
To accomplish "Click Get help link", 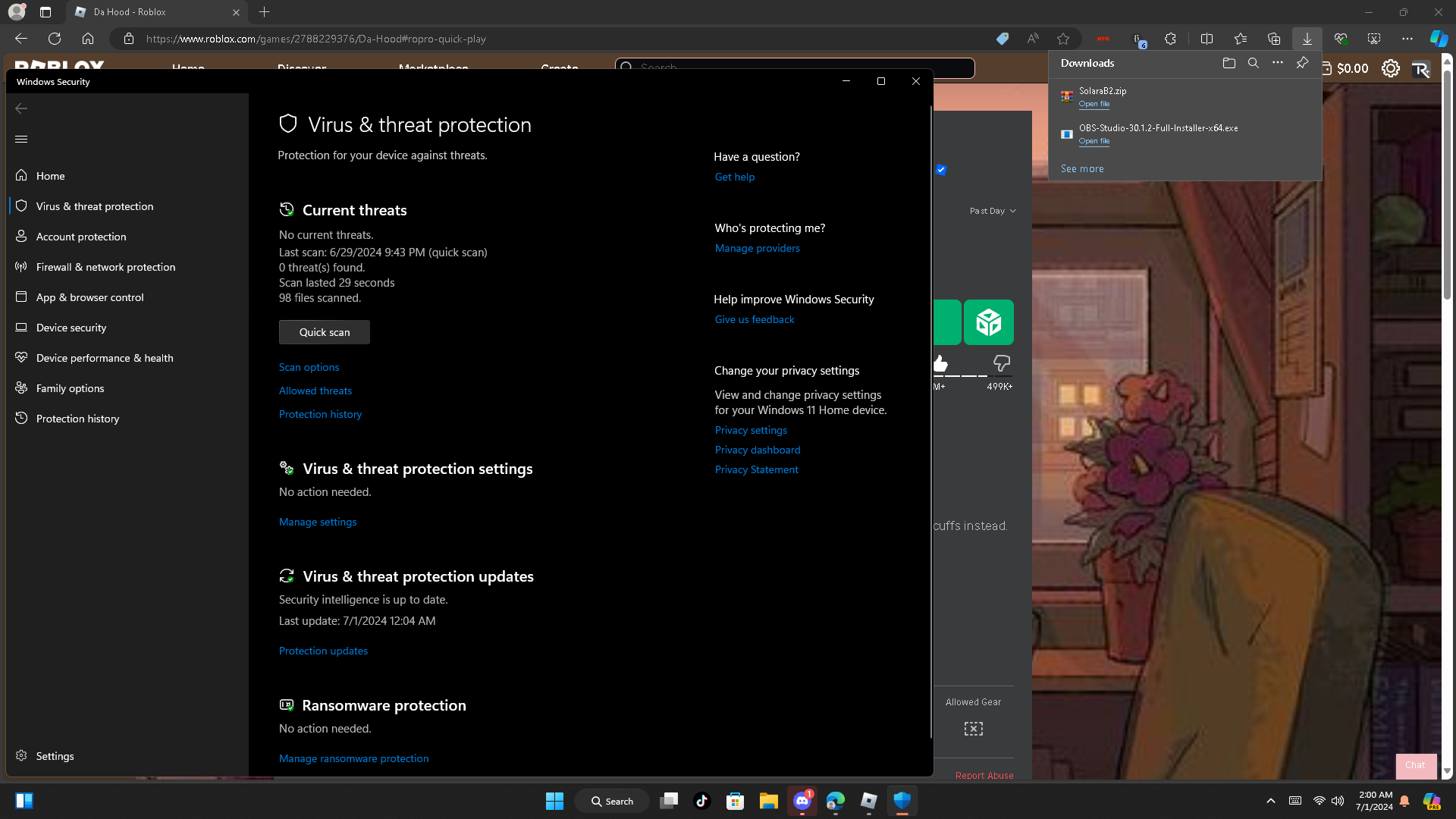I will point(735,177).
